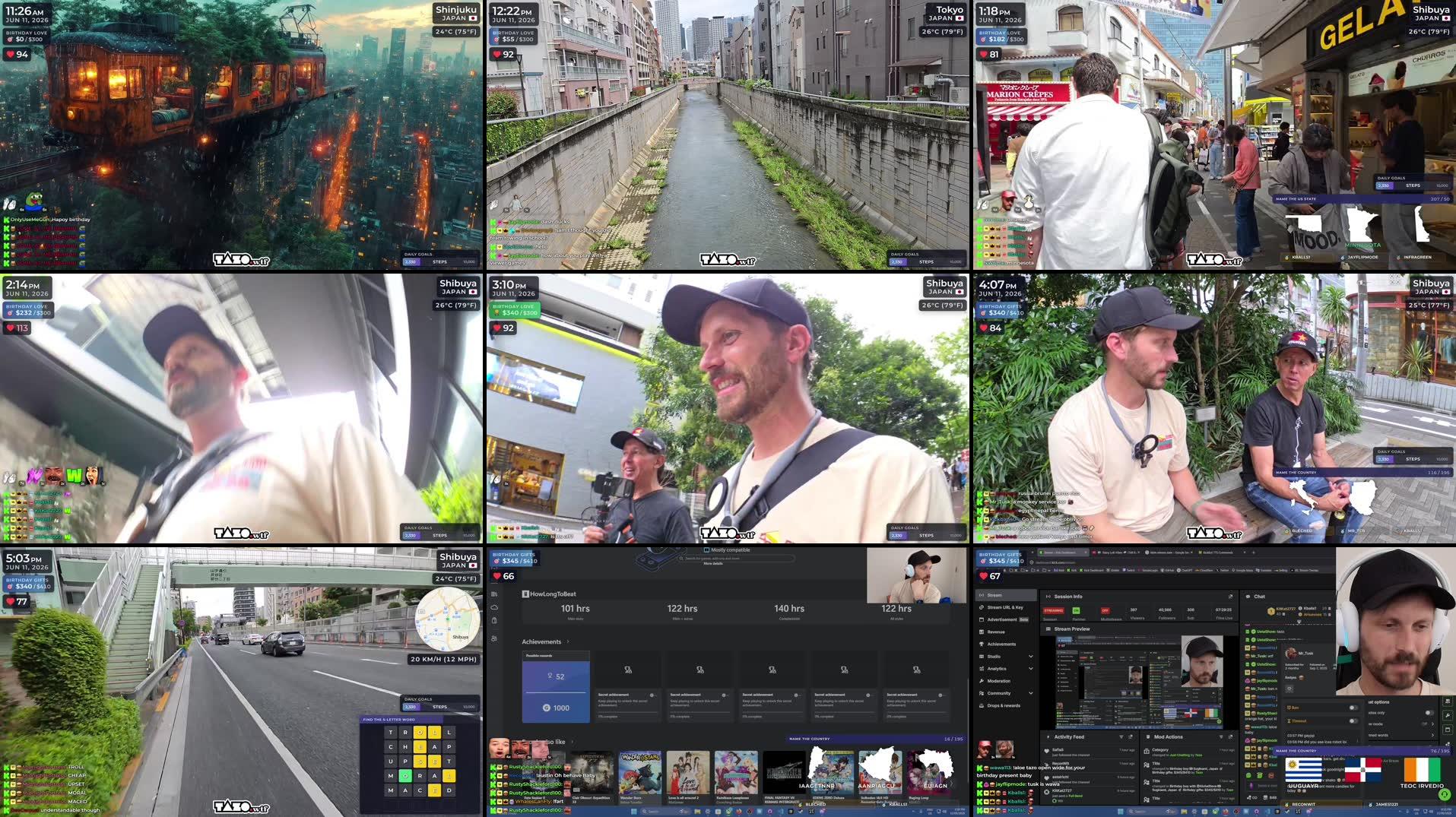Pop out the Session Info panel
This screenshot has width=1456, height=817.
[x=1230, y=597]
